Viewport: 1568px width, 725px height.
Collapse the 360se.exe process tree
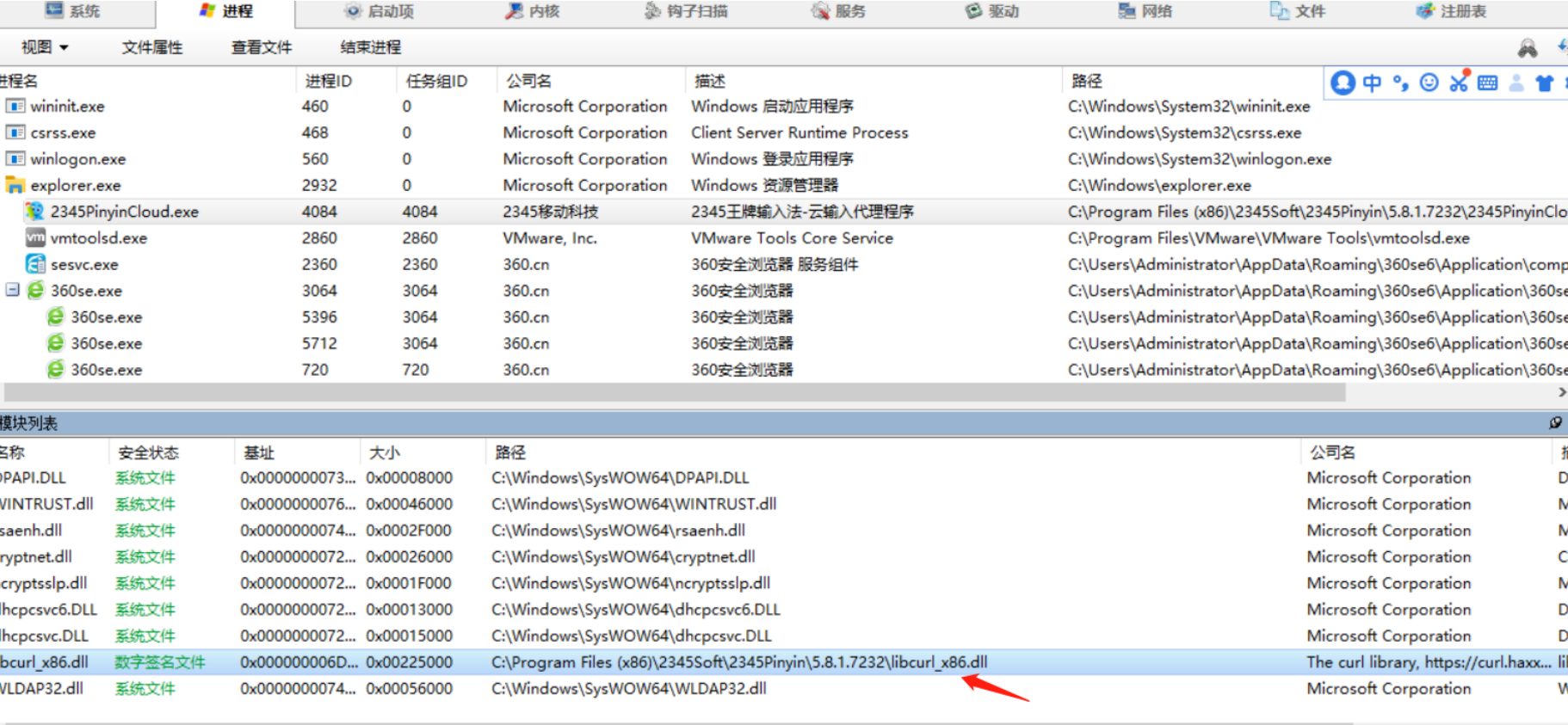12,290
